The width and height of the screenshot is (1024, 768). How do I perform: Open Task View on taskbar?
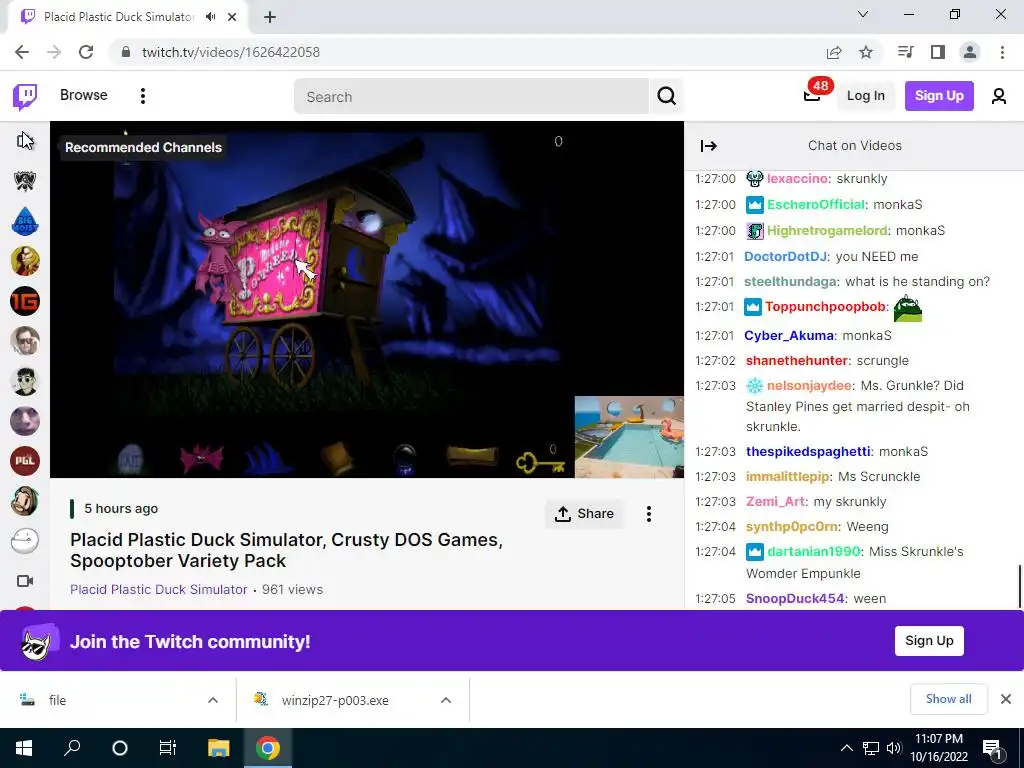[168, 747]
